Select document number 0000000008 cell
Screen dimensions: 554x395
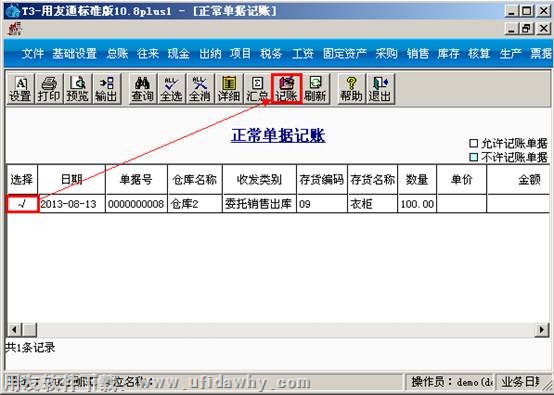(x=136, y=204)
